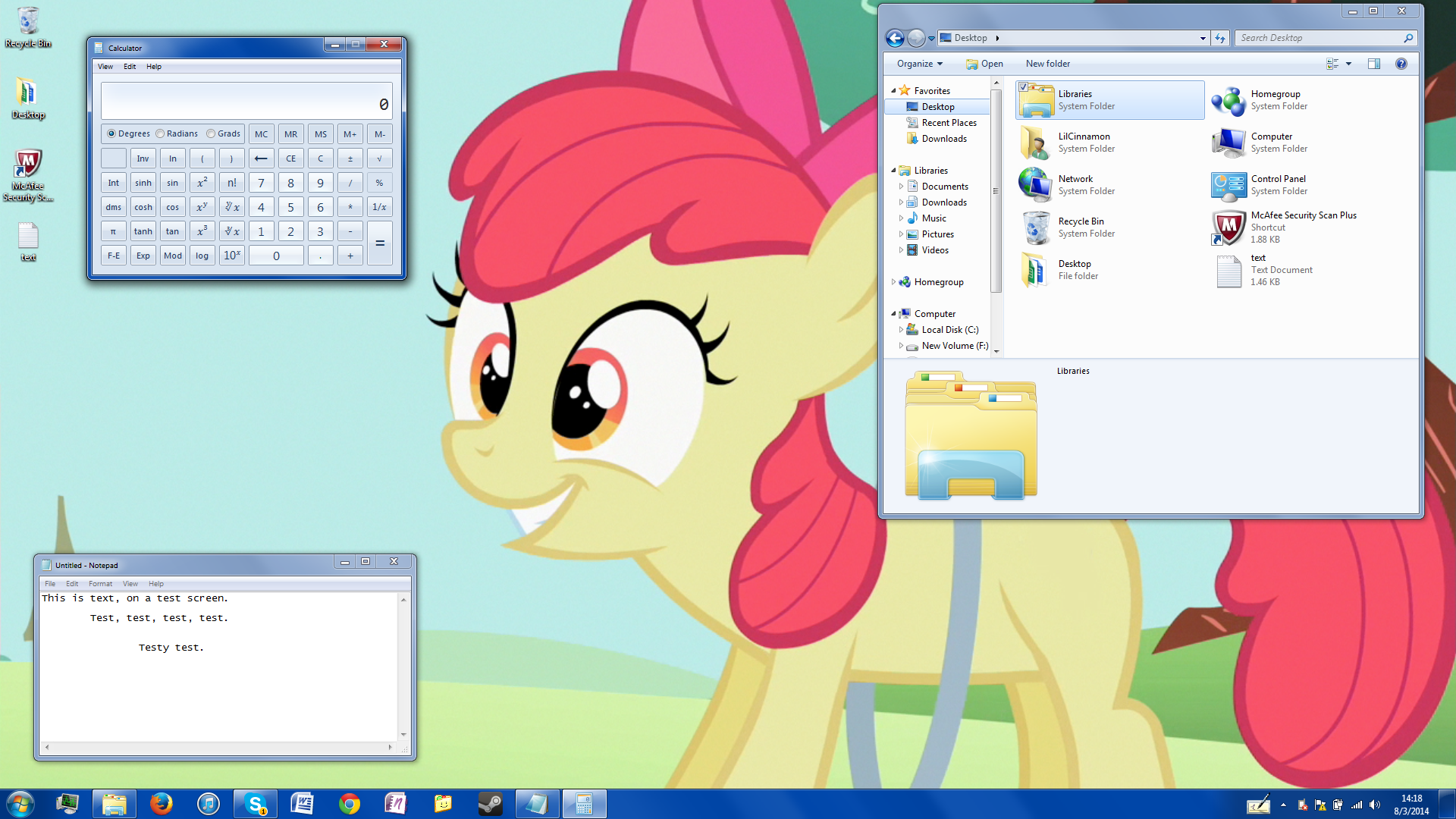
Task: Open Firefox from the taskbar
Action: (x=161, y=804)
